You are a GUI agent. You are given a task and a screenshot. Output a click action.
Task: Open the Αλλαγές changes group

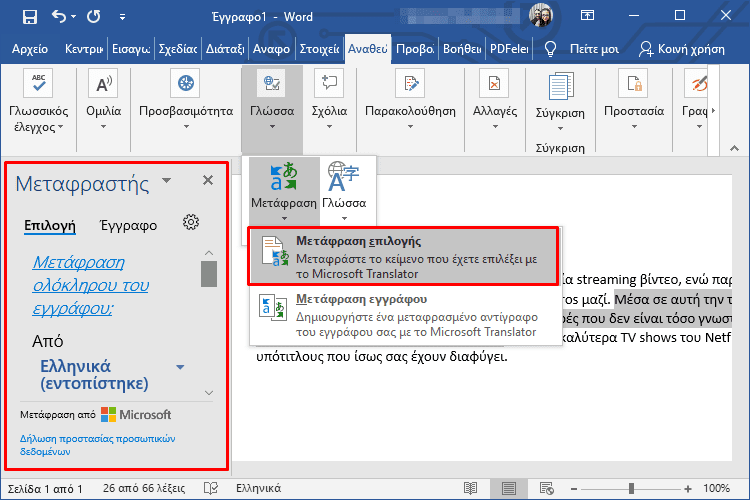(x=495, y=99)
